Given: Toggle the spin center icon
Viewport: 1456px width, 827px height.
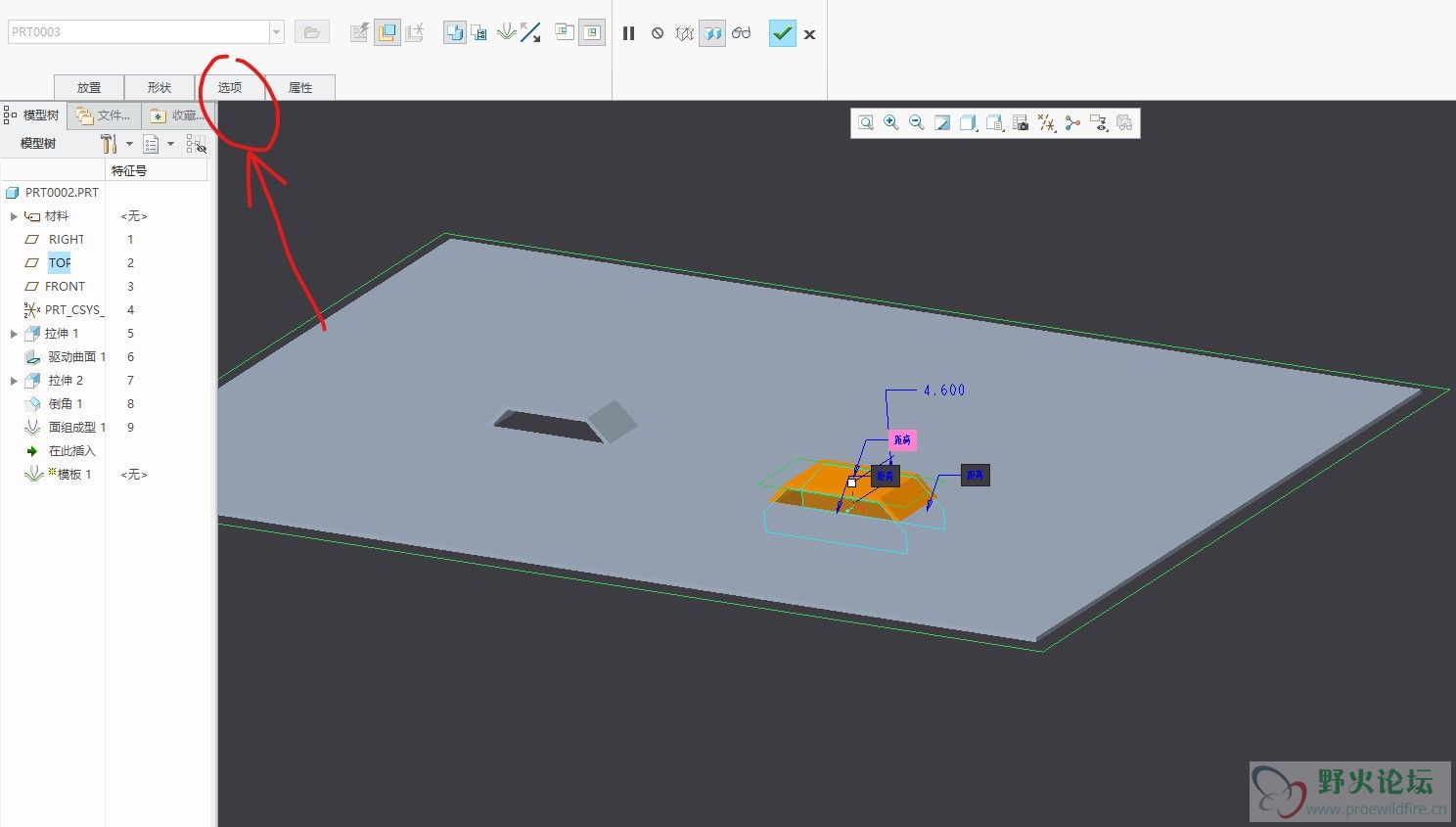Looking at the screenshot, I should point(1072,122).
